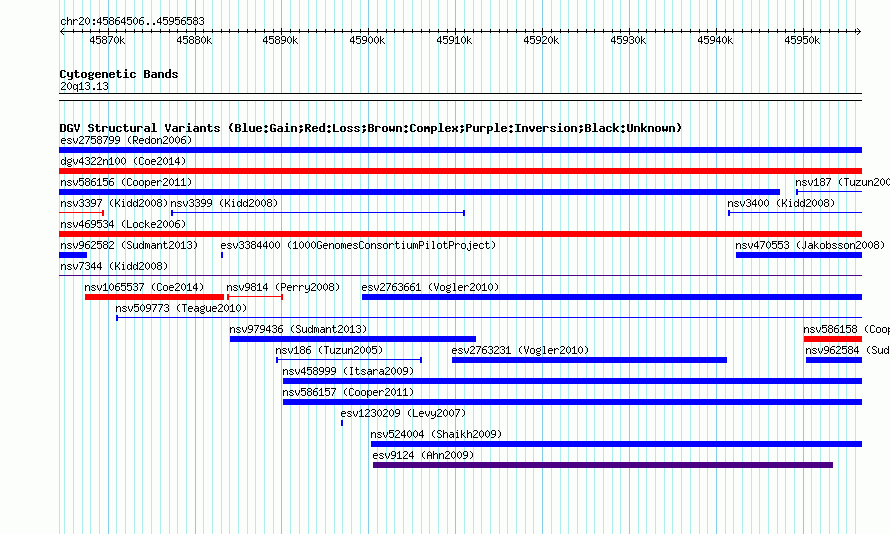
Task: Click the 45900k ruler tick label
Action: pyautogui.click(x=367, y=40)
